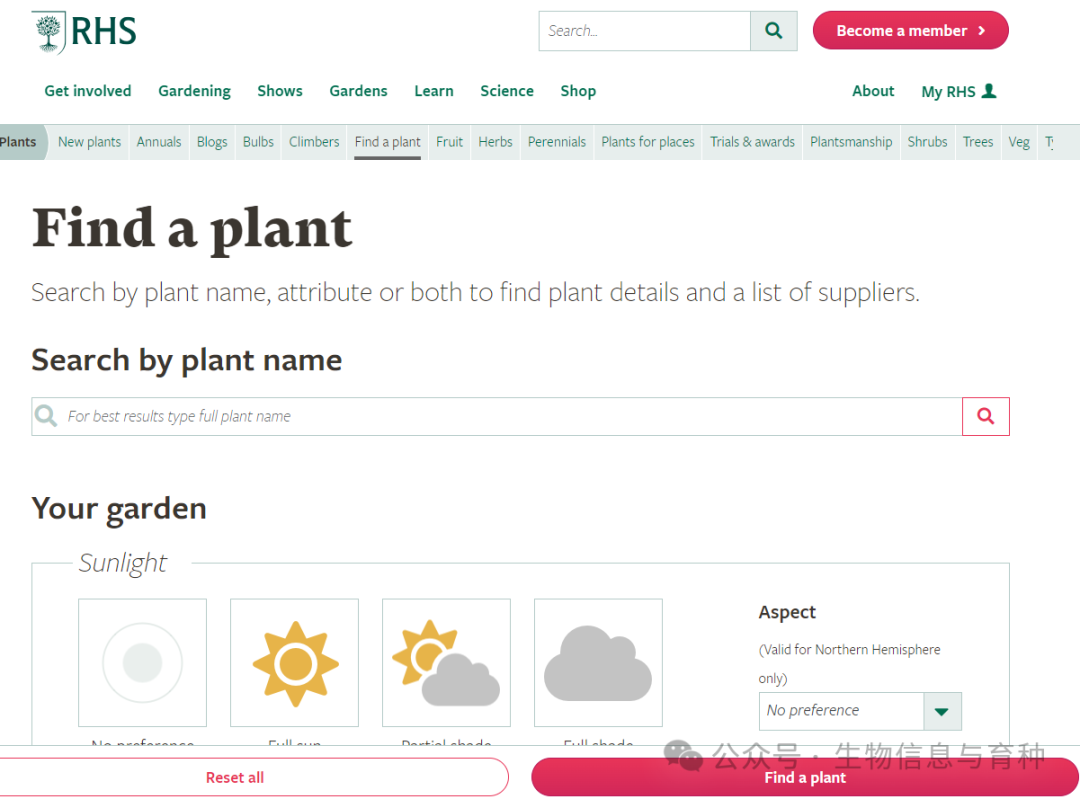Open the Science menu
The width and height of the screenshot is (1080, 799).
(507, 91)
